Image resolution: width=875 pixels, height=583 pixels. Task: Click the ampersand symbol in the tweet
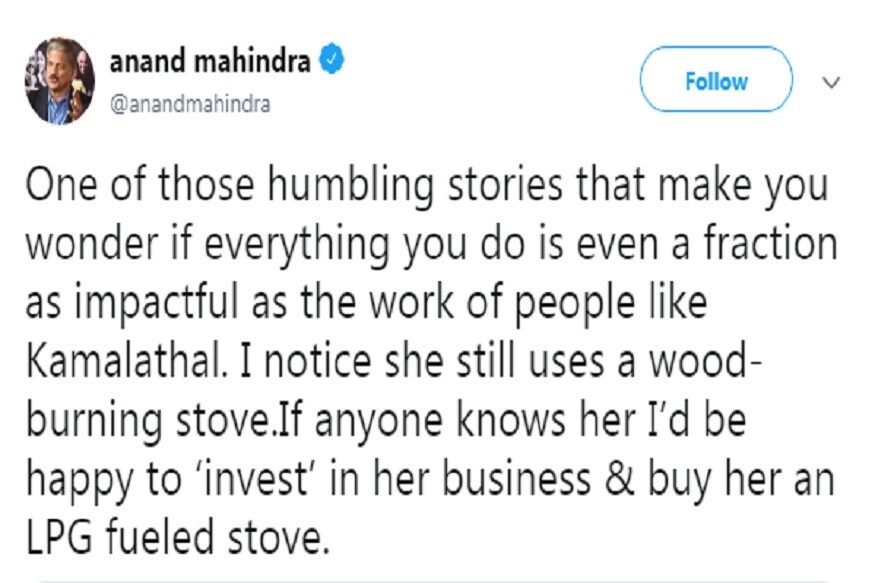[x=619, y=479]
